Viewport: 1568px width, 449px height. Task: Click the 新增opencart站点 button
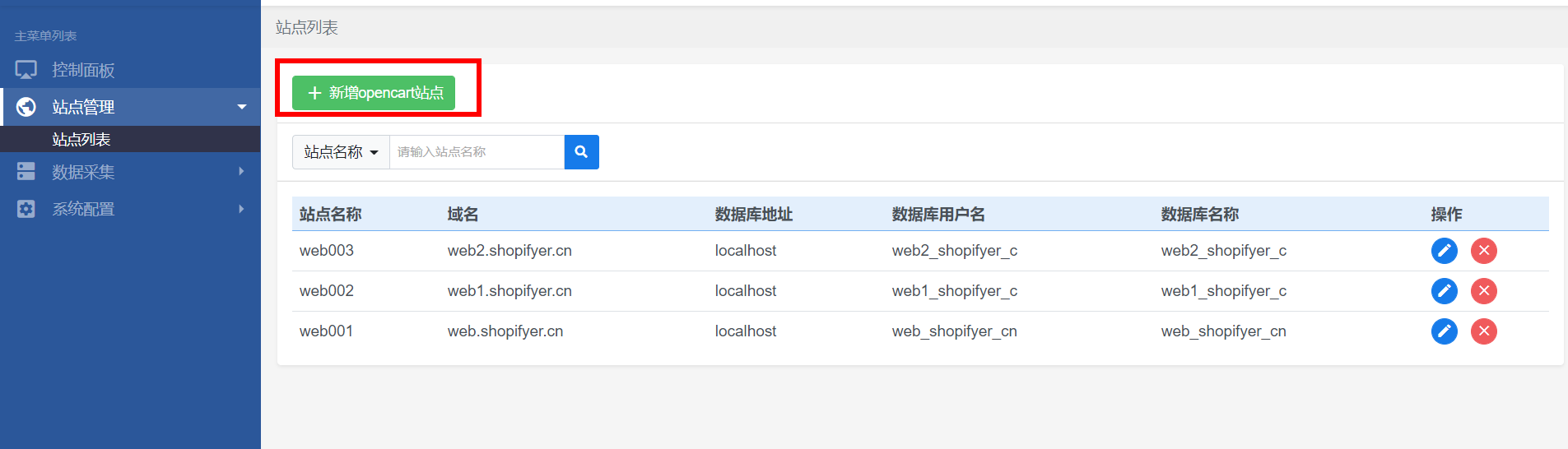[x=374, y=93]
